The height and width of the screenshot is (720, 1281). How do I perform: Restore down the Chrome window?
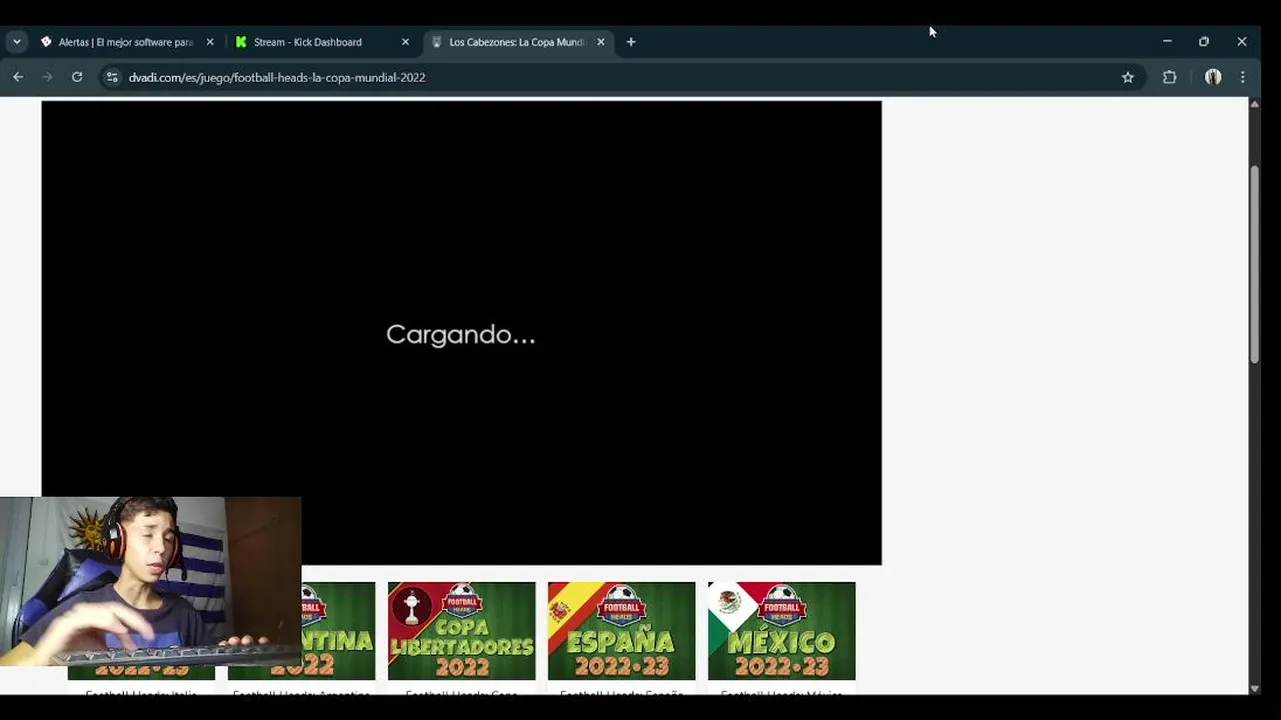[1204, 42]
